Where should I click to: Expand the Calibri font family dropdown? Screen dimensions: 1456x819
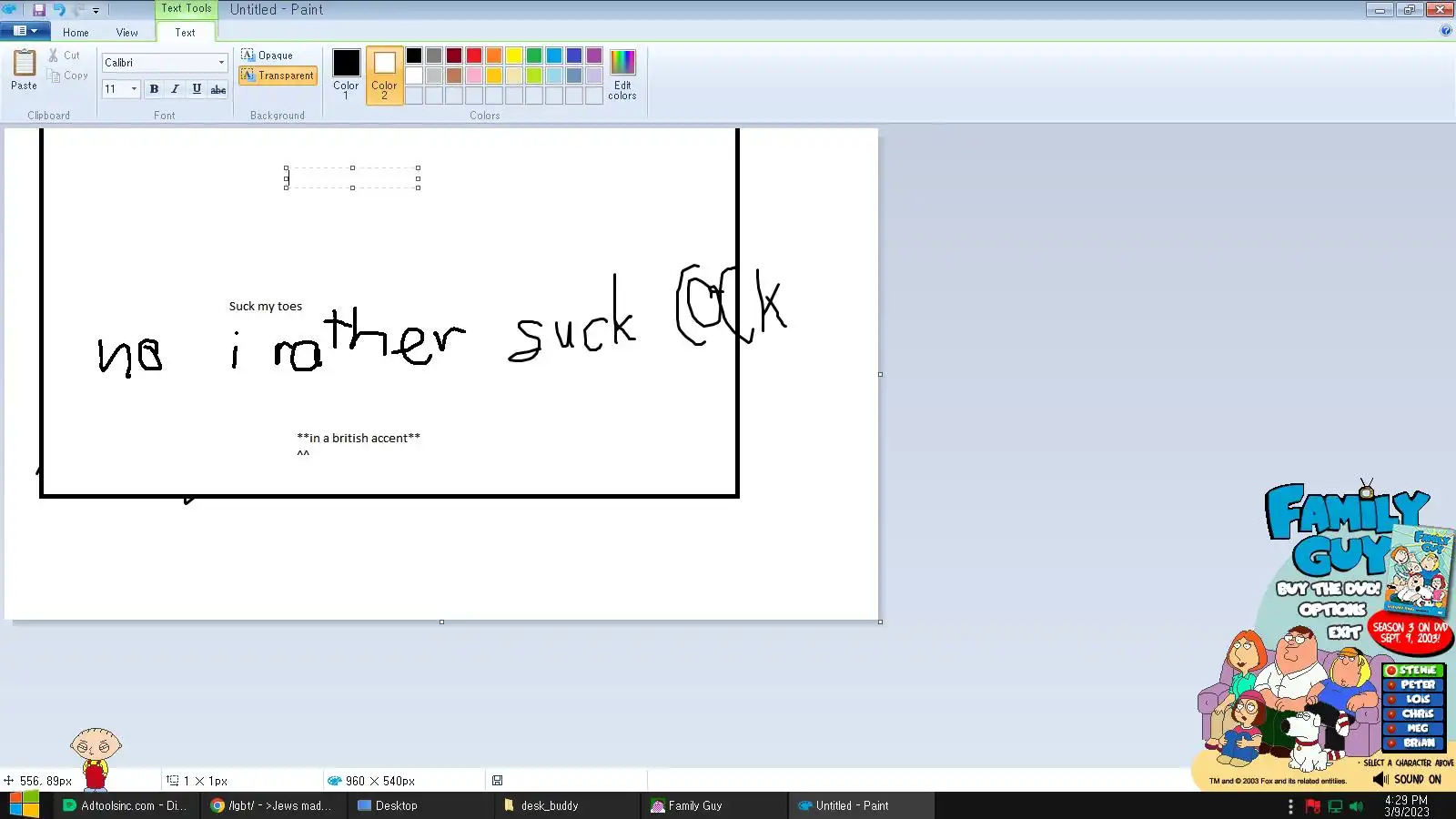pyautogui.click(x=221, y=63)
